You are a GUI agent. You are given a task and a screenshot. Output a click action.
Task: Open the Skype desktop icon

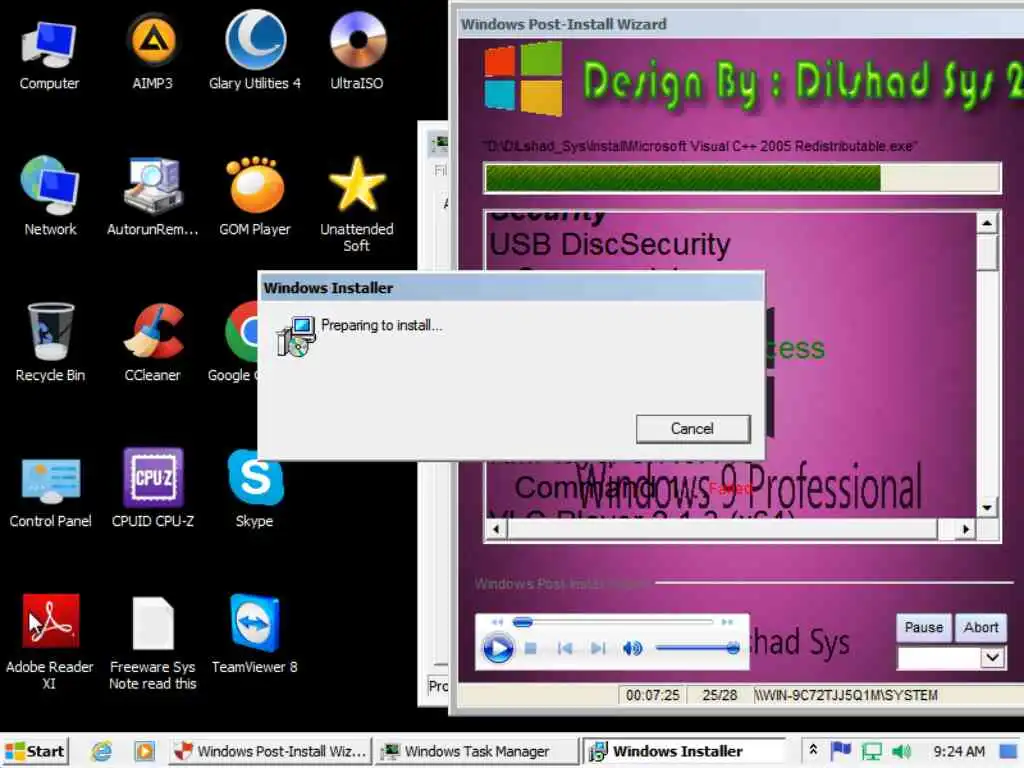coord(255,488)
